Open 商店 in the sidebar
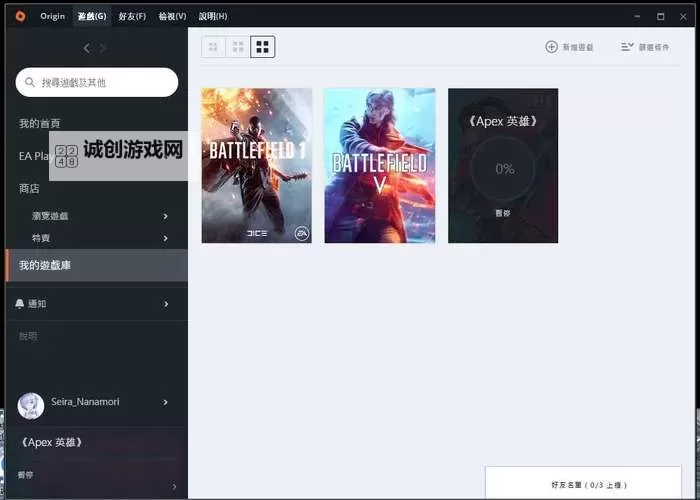 coord(29,188)
